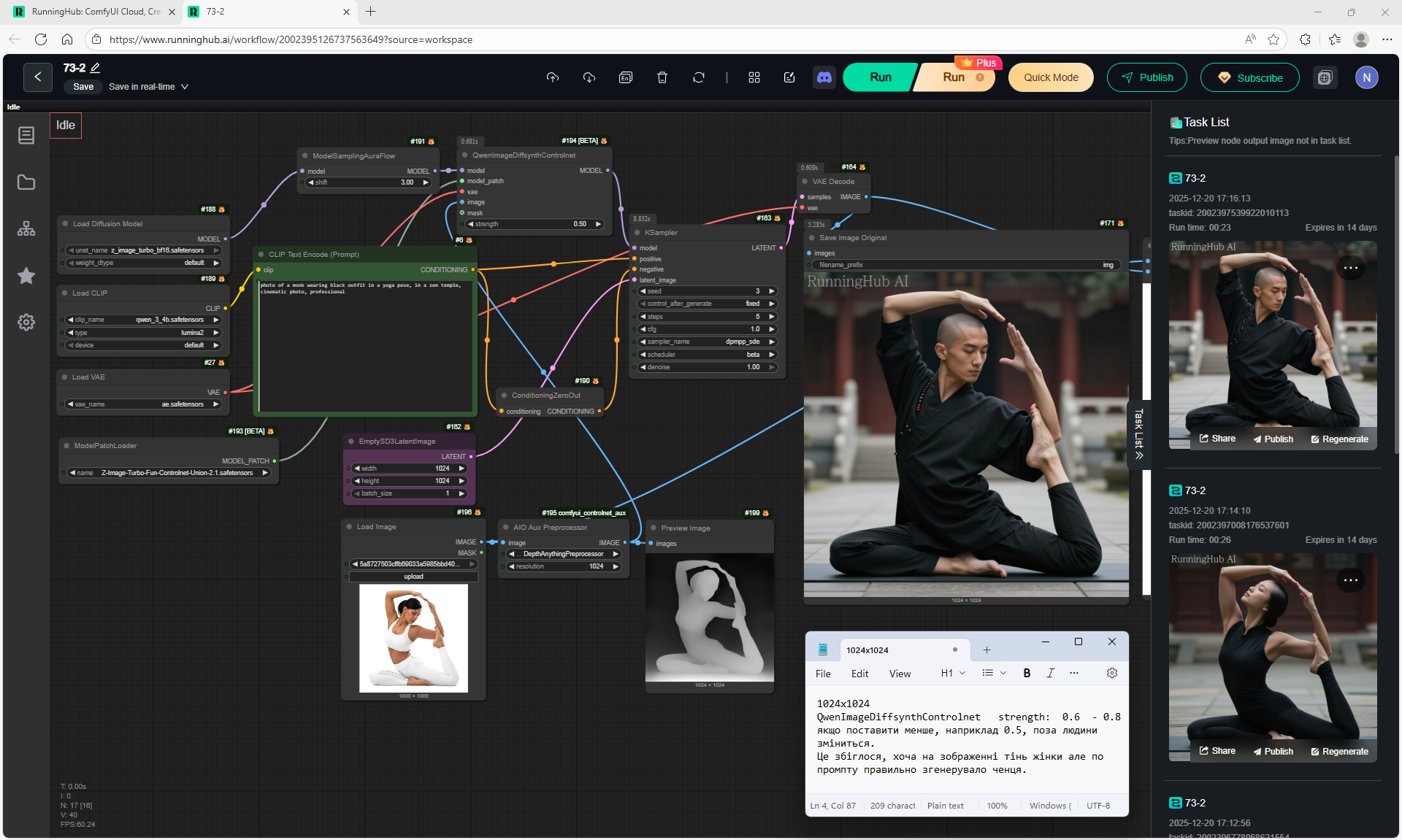Open the star favorites sidebar icon
Viewport: 1402px width, 840px height.
(x=26, y=276)
